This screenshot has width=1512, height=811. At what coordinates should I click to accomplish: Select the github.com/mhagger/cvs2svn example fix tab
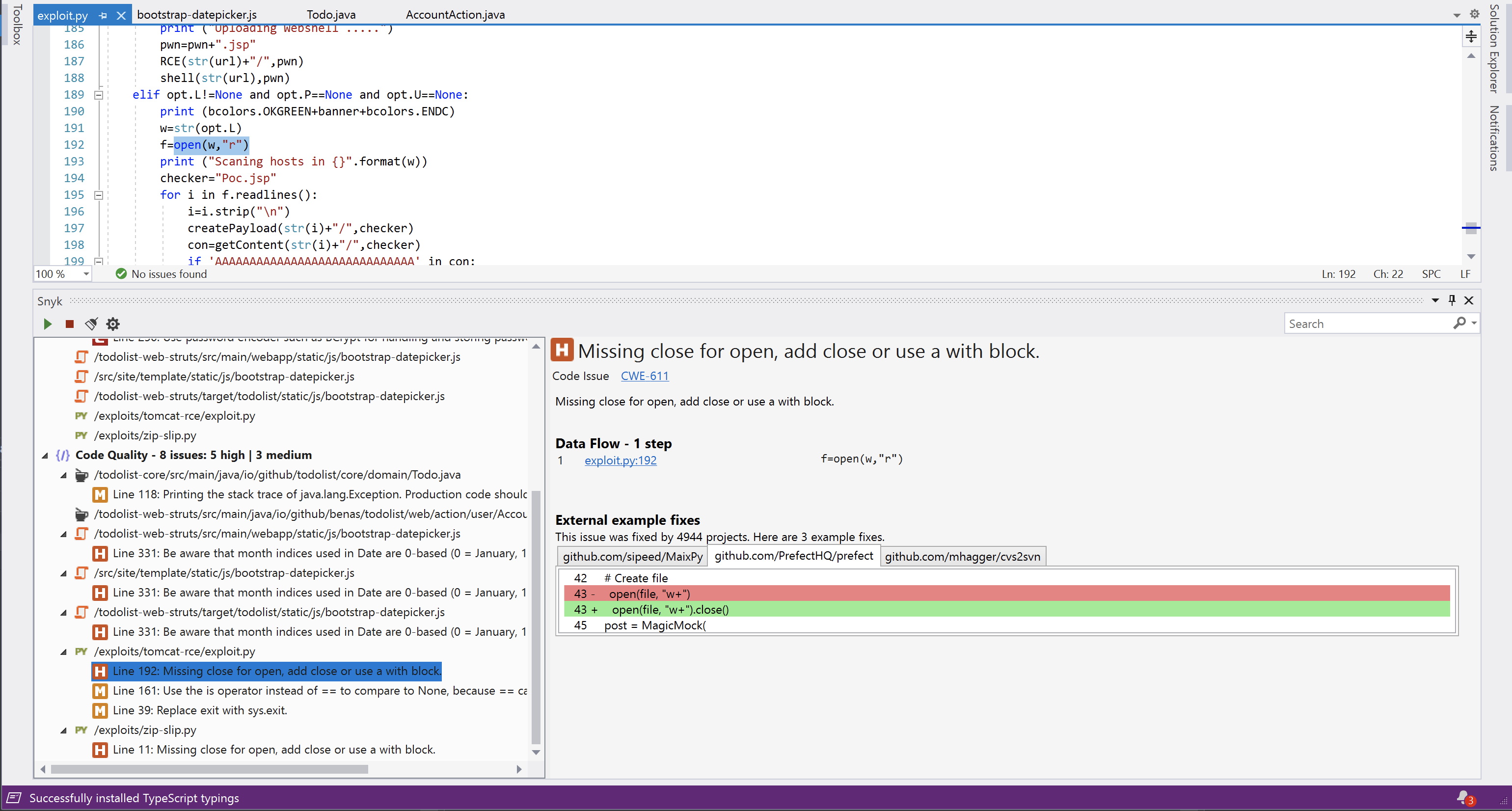pos(962,556)
